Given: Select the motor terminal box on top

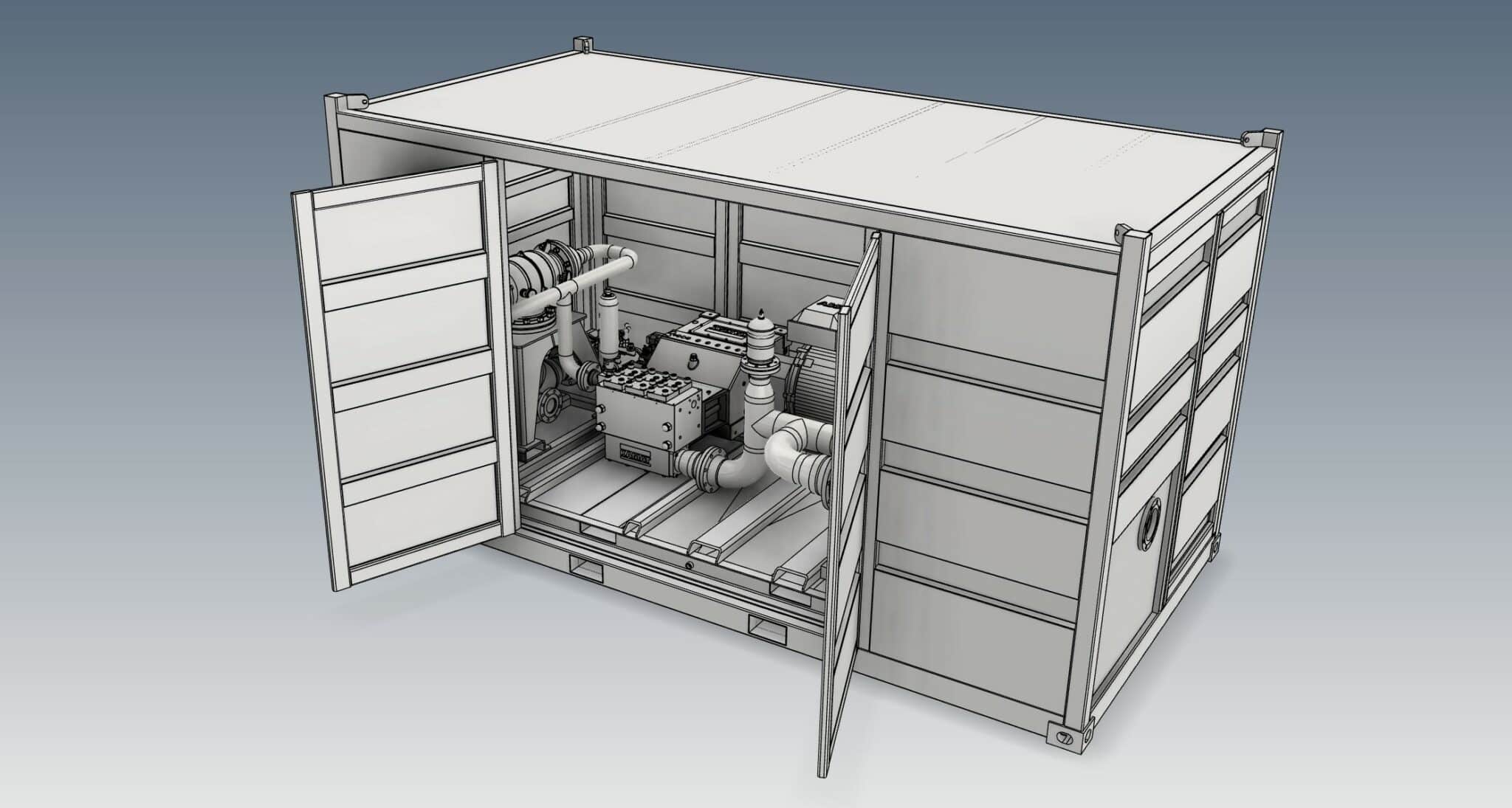Looking at the screenshot, I should [814, 324].
